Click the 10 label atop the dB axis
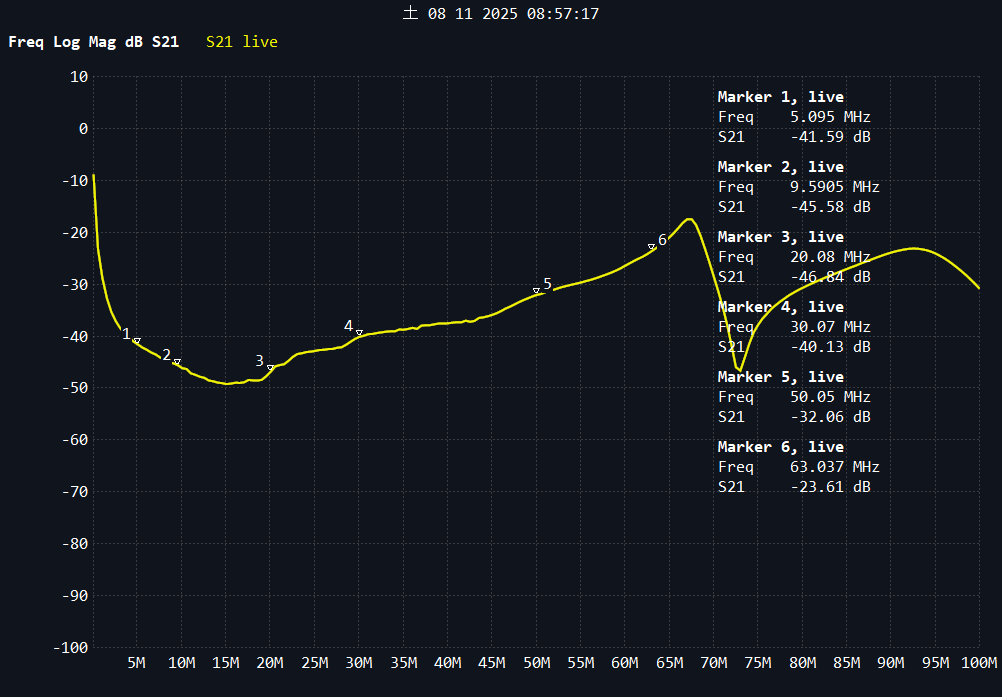 coord(79,76)
